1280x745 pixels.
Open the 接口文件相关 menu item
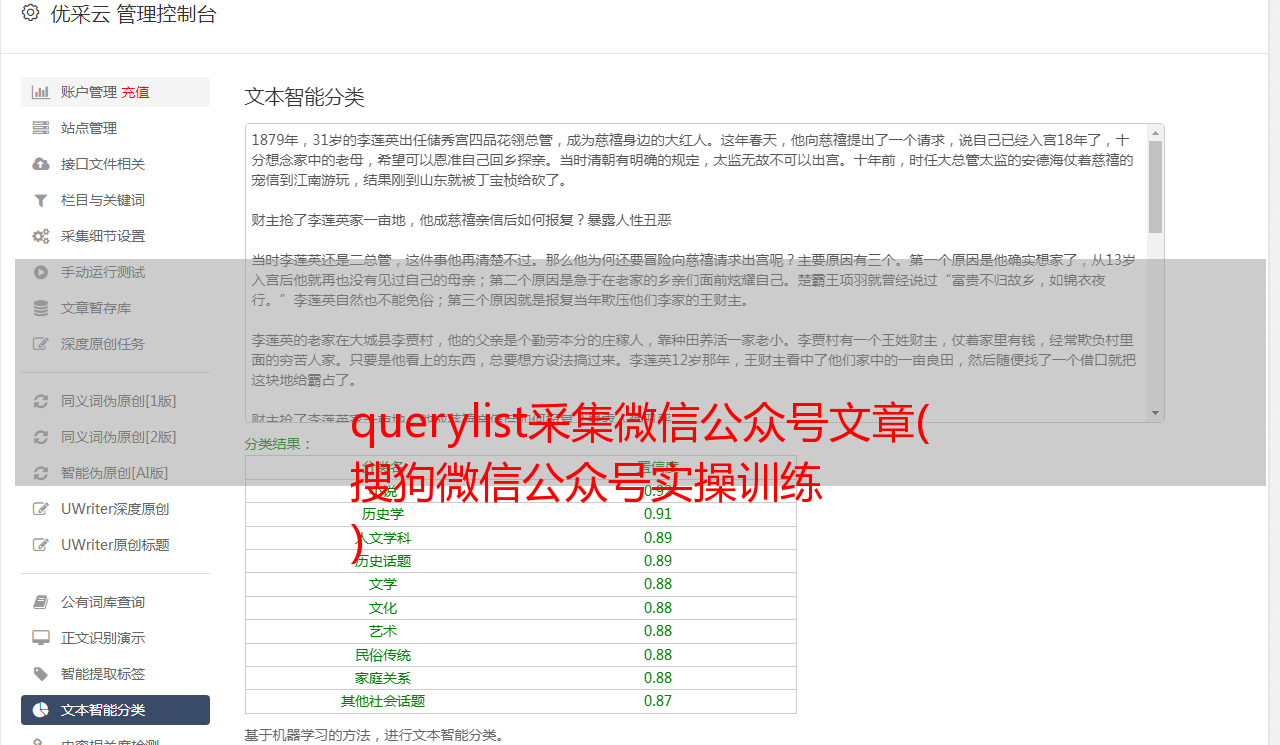tap(115, 164)
